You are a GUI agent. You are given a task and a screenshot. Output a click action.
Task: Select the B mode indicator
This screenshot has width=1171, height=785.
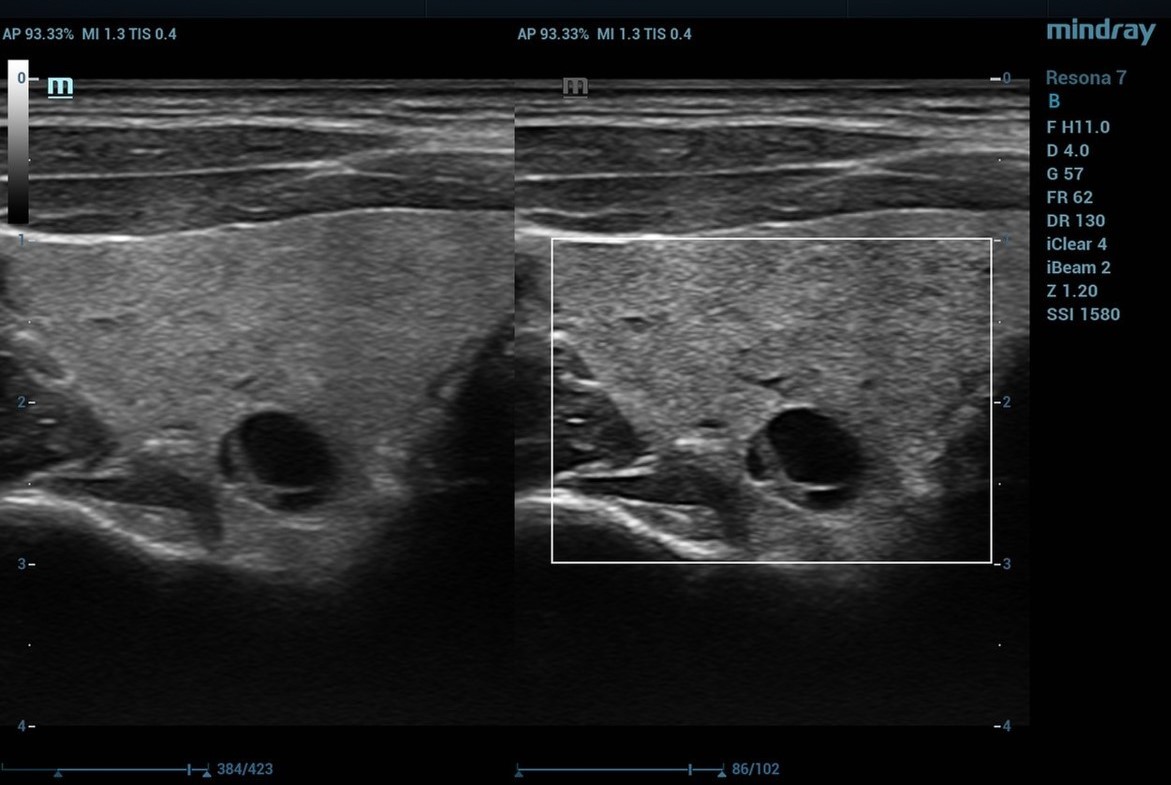click(1052, 100)
